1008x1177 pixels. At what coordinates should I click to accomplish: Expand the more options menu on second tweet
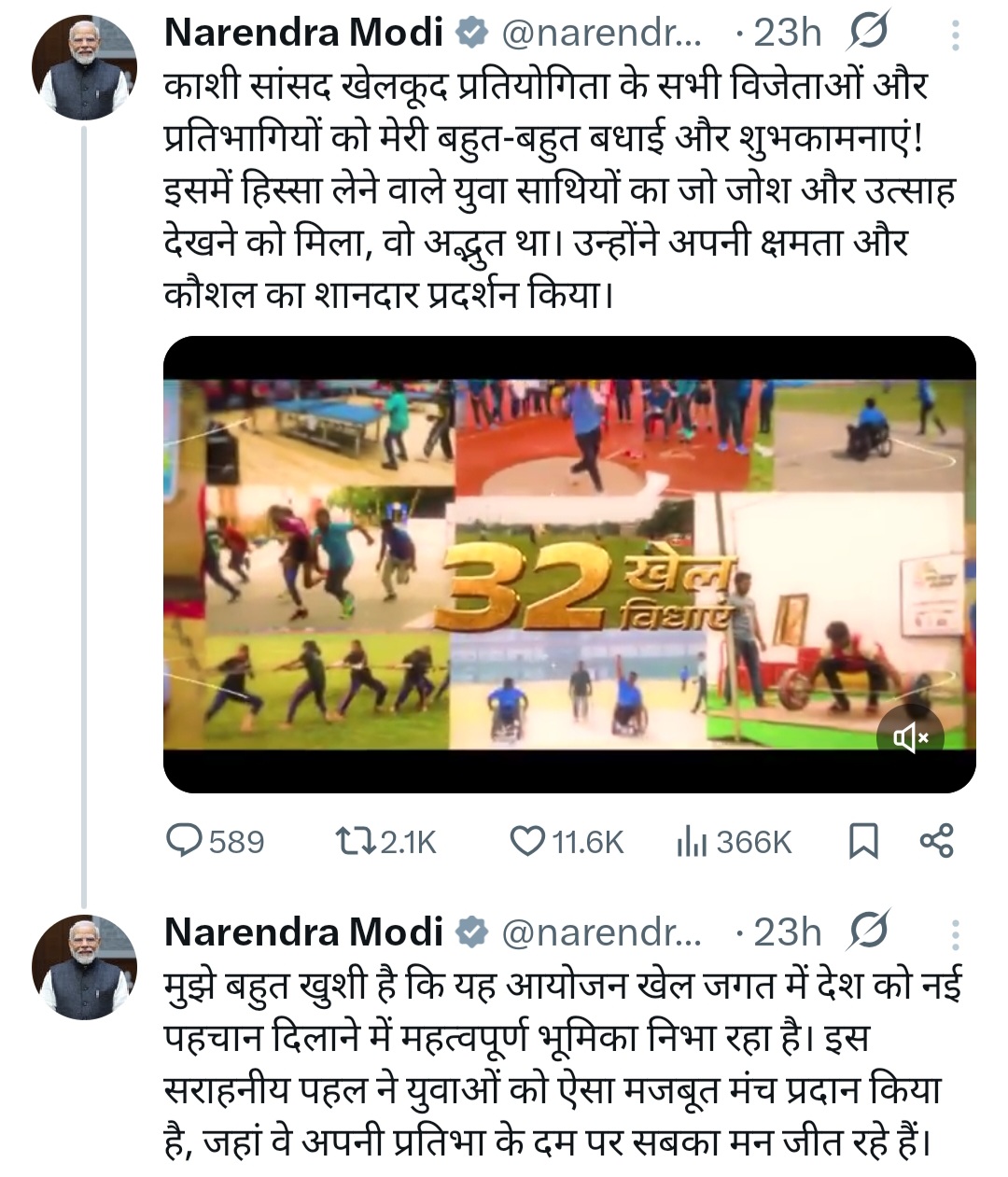[954, 932]
